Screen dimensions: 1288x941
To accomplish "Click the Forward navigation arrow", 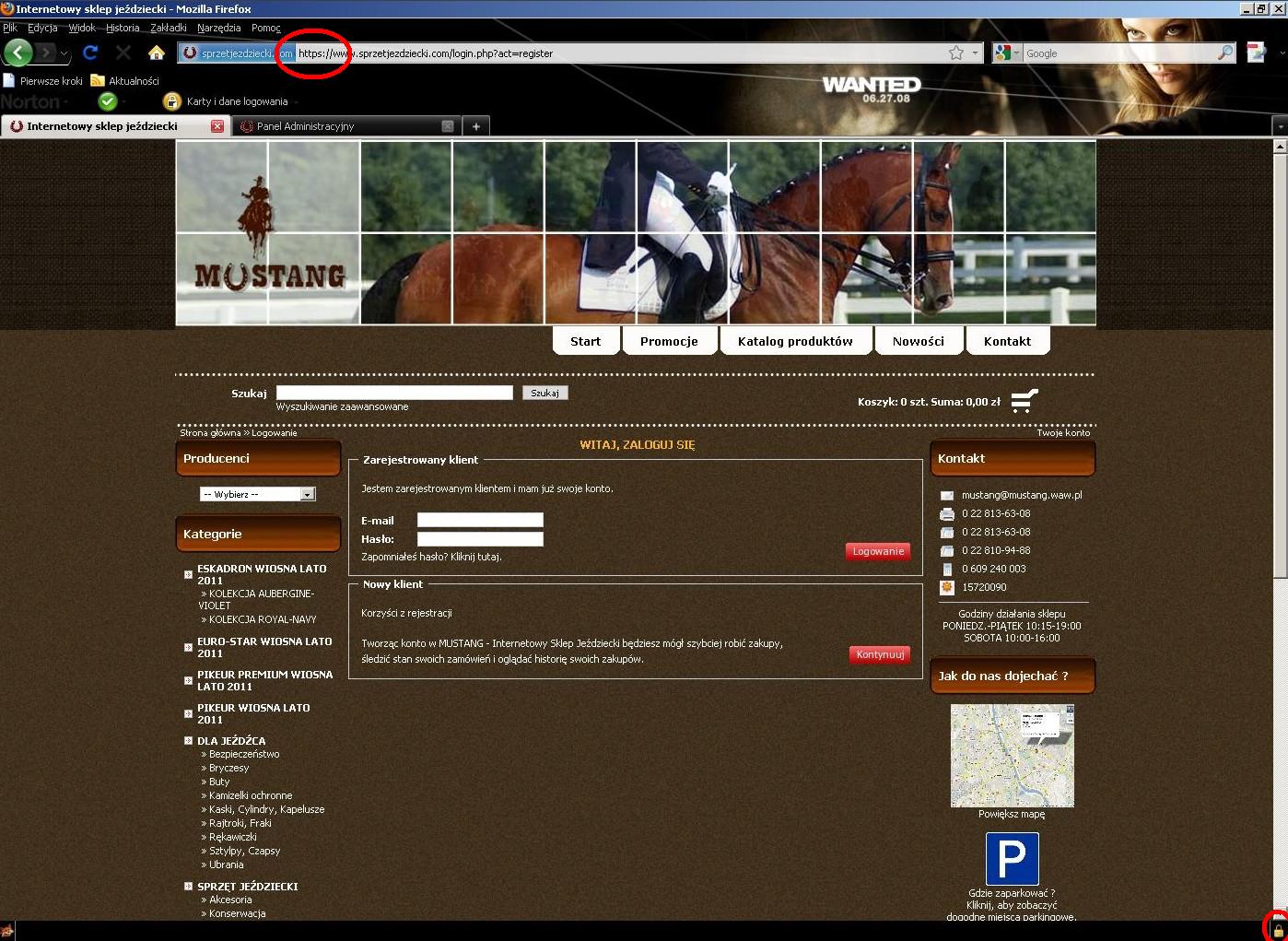I will [x=46, y=53].
